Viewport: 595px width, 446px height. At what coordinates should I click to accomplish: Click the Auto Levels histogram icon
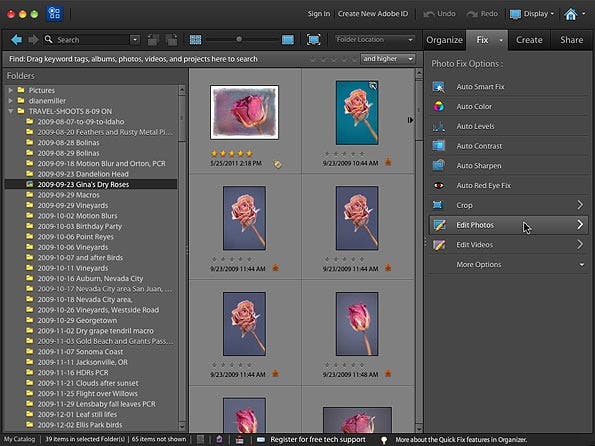pyautogui.click(x=439, y=126)
